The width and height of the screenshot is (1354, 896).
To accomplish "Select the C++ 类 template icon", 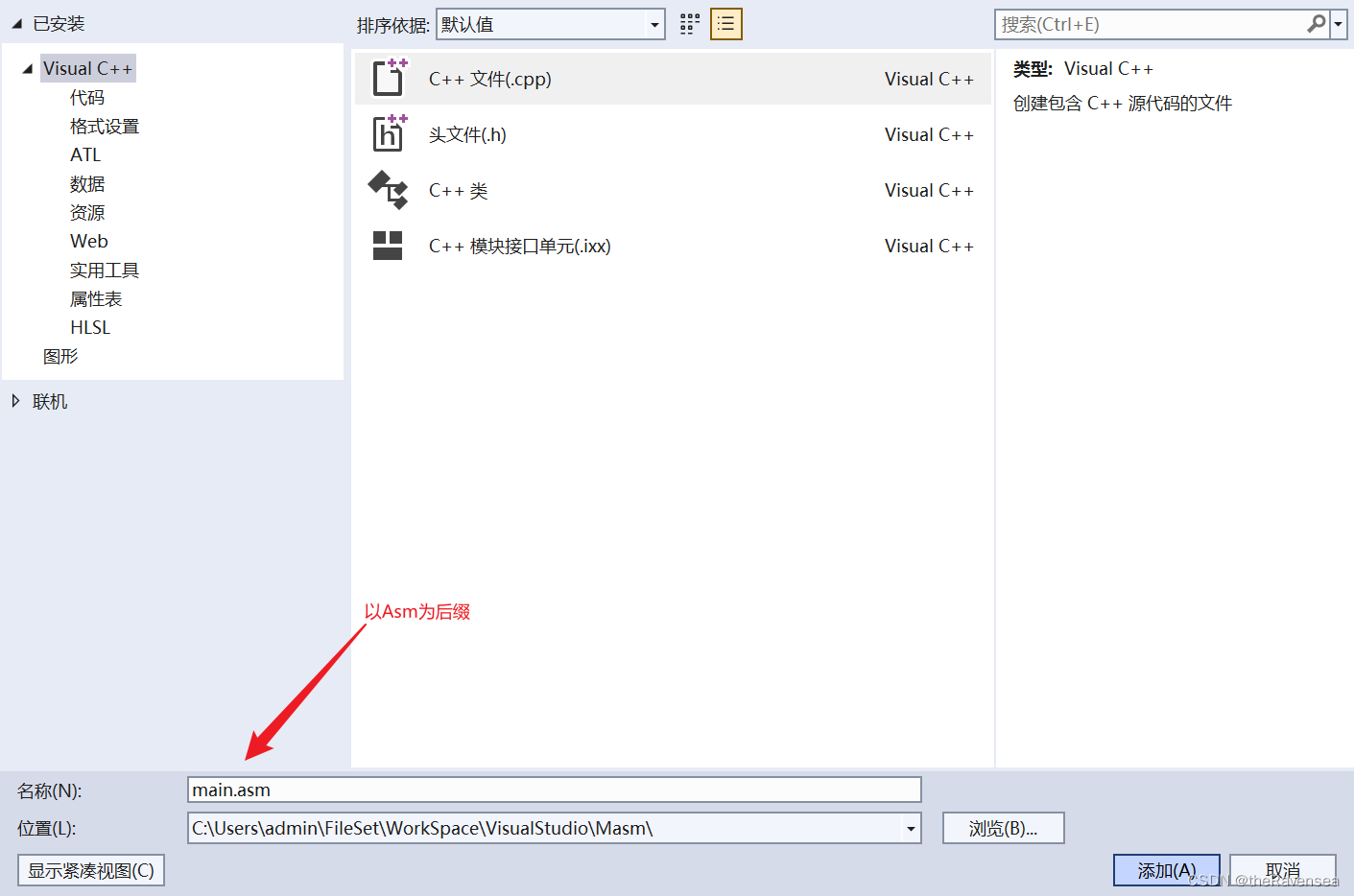I will point(388,190).
